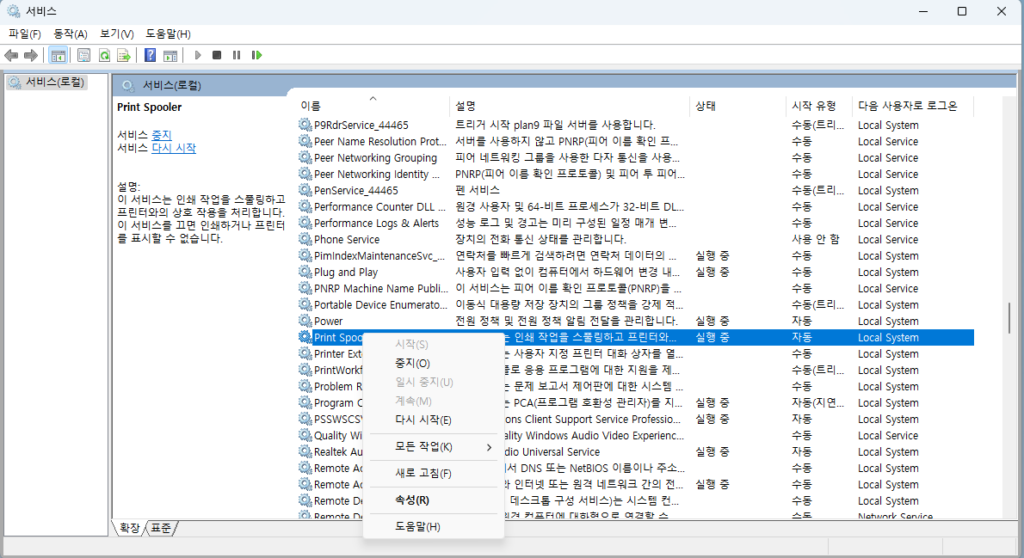Click the Forward arrow toolbar icon
The width and height of the screenshot is (1024, 558).
(30, 56)
